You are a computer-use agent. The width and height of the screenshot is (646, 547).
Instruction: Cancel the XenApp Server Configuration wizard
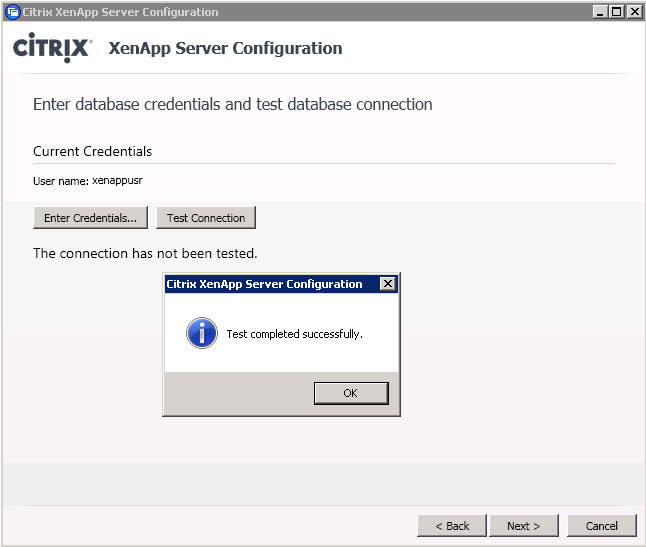pyautogui.click(x=602, y=526)
